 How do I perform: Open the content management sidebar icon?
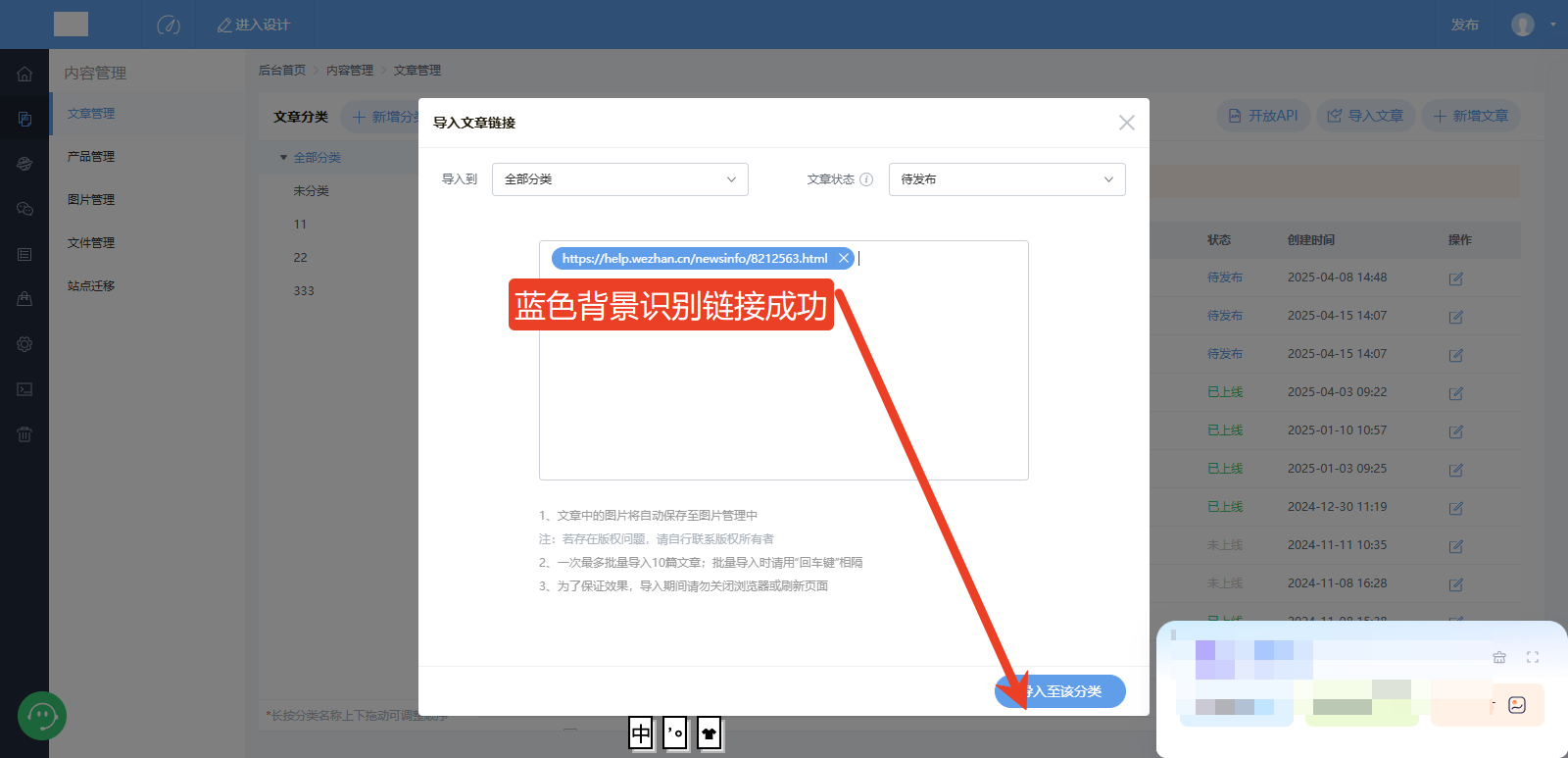pos(24,119)
